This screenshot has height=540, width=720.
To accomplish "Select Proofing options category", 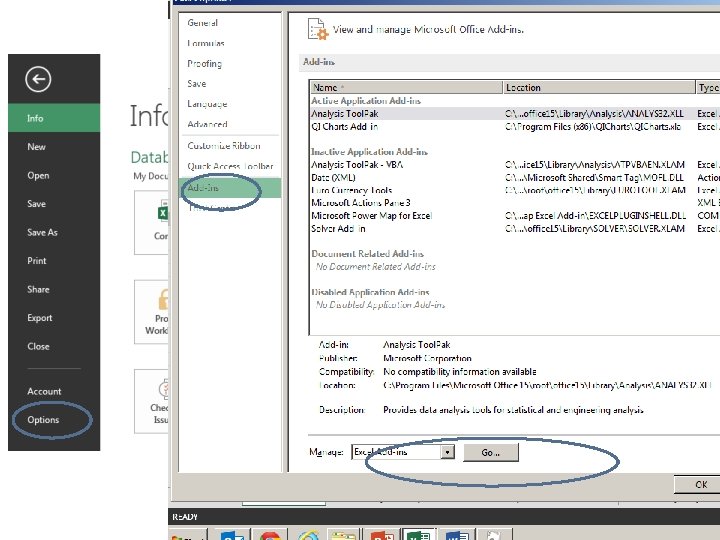I will coord(230,63).
